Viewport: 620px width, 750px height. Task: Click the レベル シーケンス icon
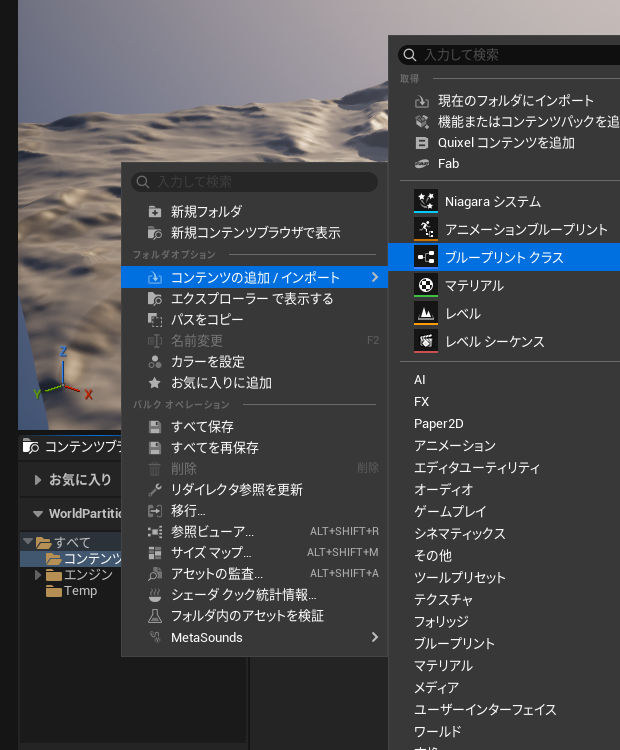click(426, 341)
